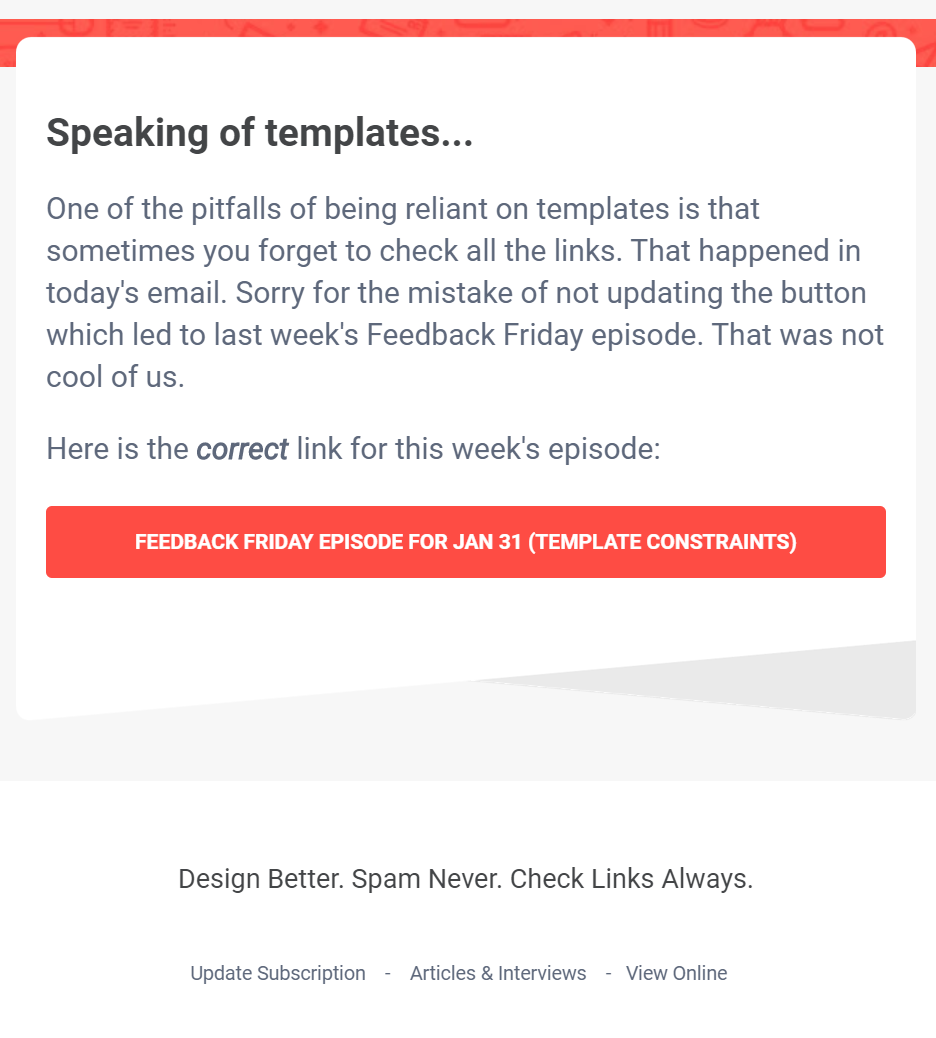Open the View Online link
Viewport: 936px width, 1038px height.
(676, 973)
